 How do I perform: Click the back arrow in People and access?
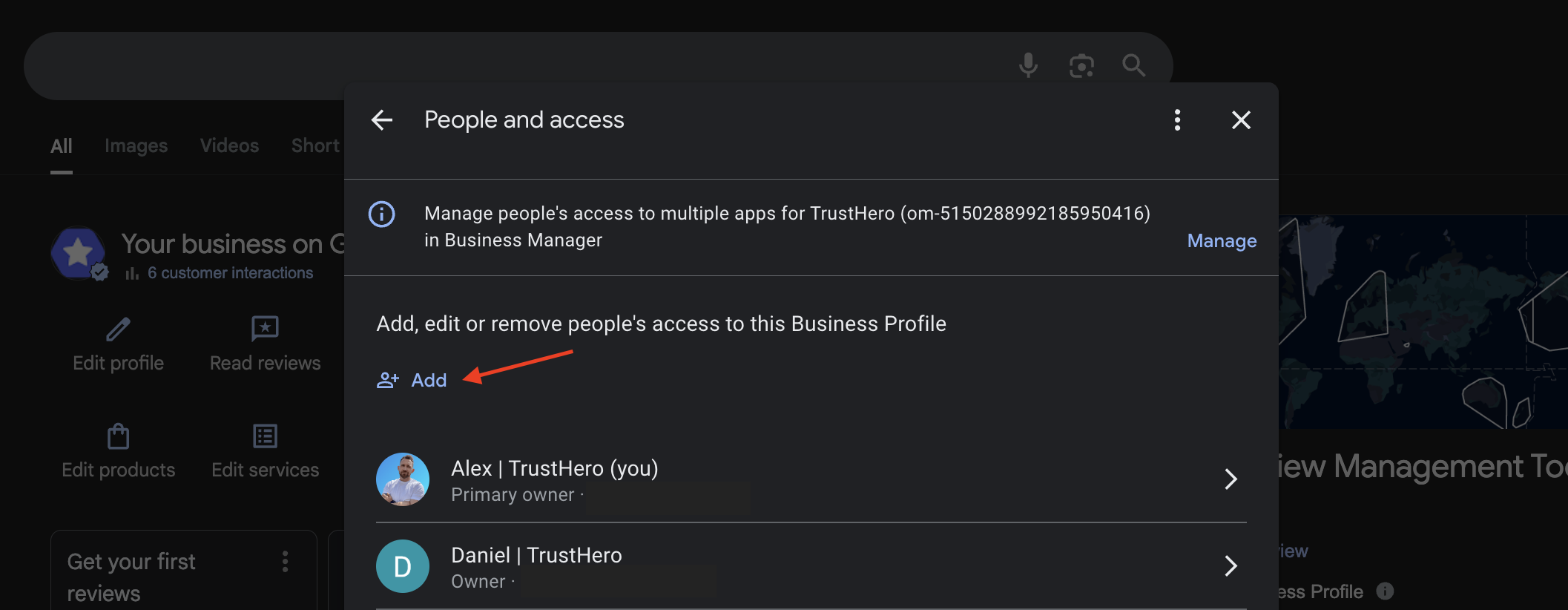point(382,120)
